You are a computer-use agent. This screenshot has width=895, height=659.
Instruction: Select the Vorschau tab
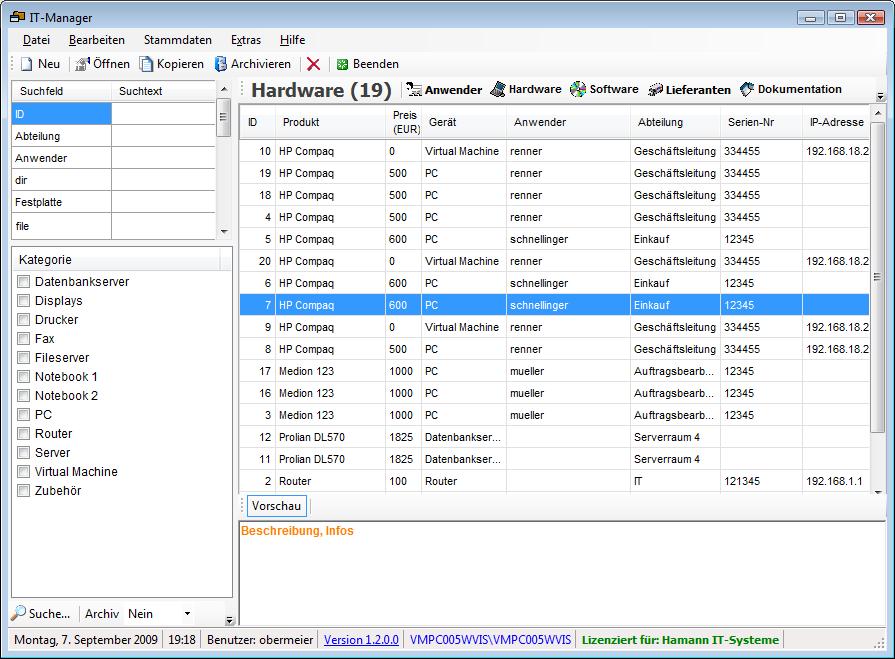click(276, 506)
